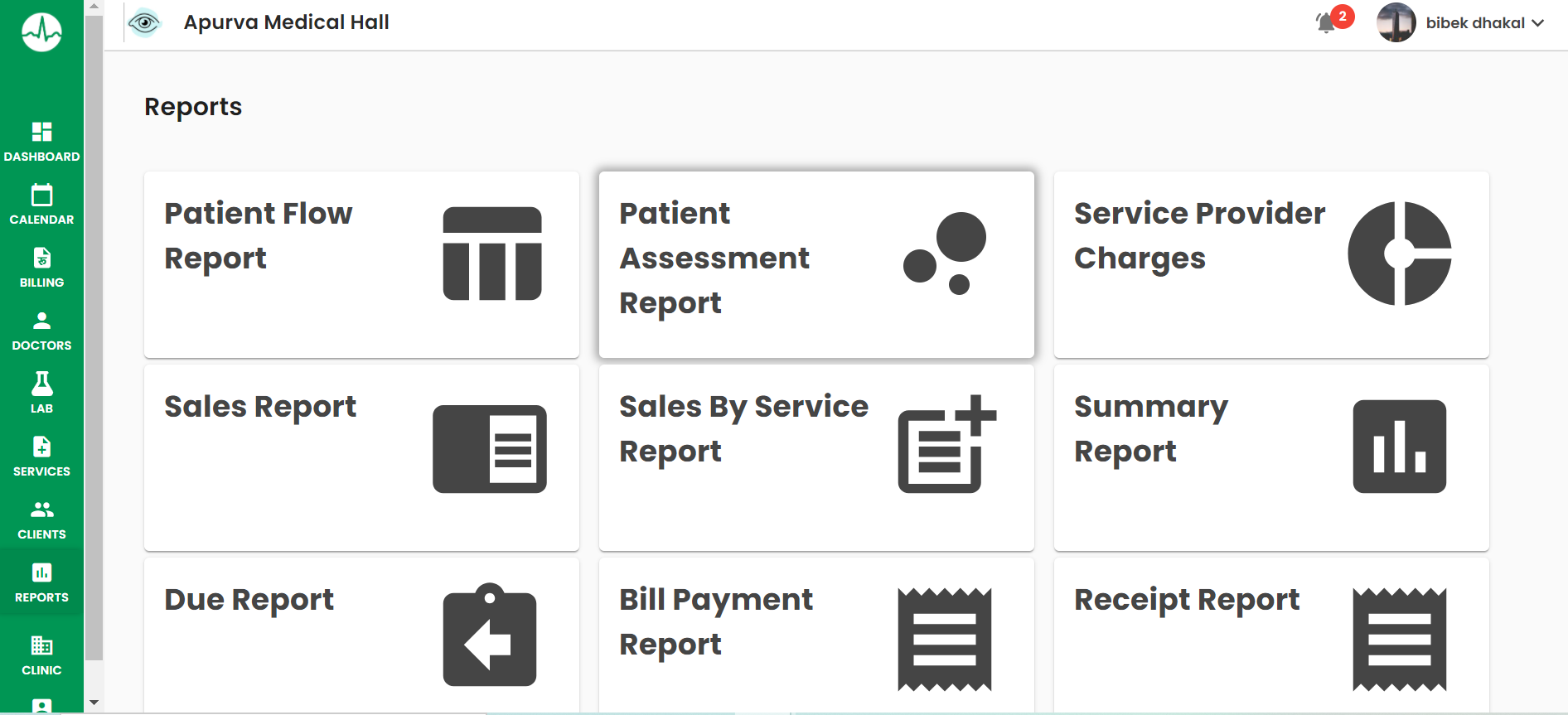Open the Doctors section icon
This screenshot has width=1568, height=715.
point(41,321)
